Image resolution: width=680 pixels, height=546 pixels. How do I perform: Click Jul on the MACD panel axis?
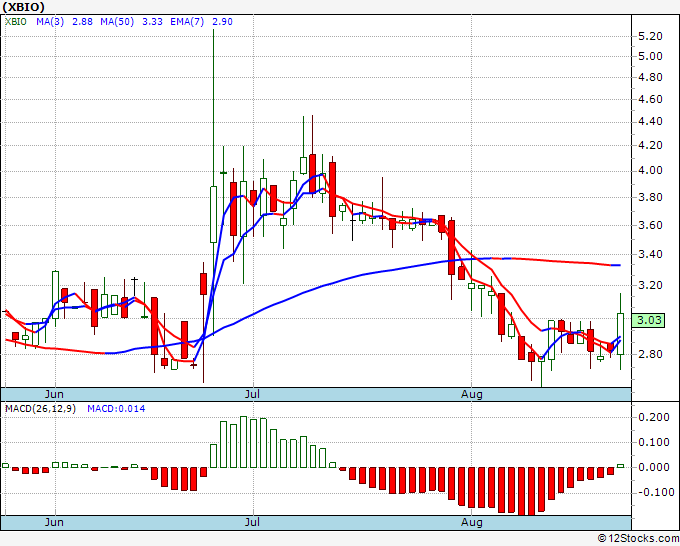point(252,522)
